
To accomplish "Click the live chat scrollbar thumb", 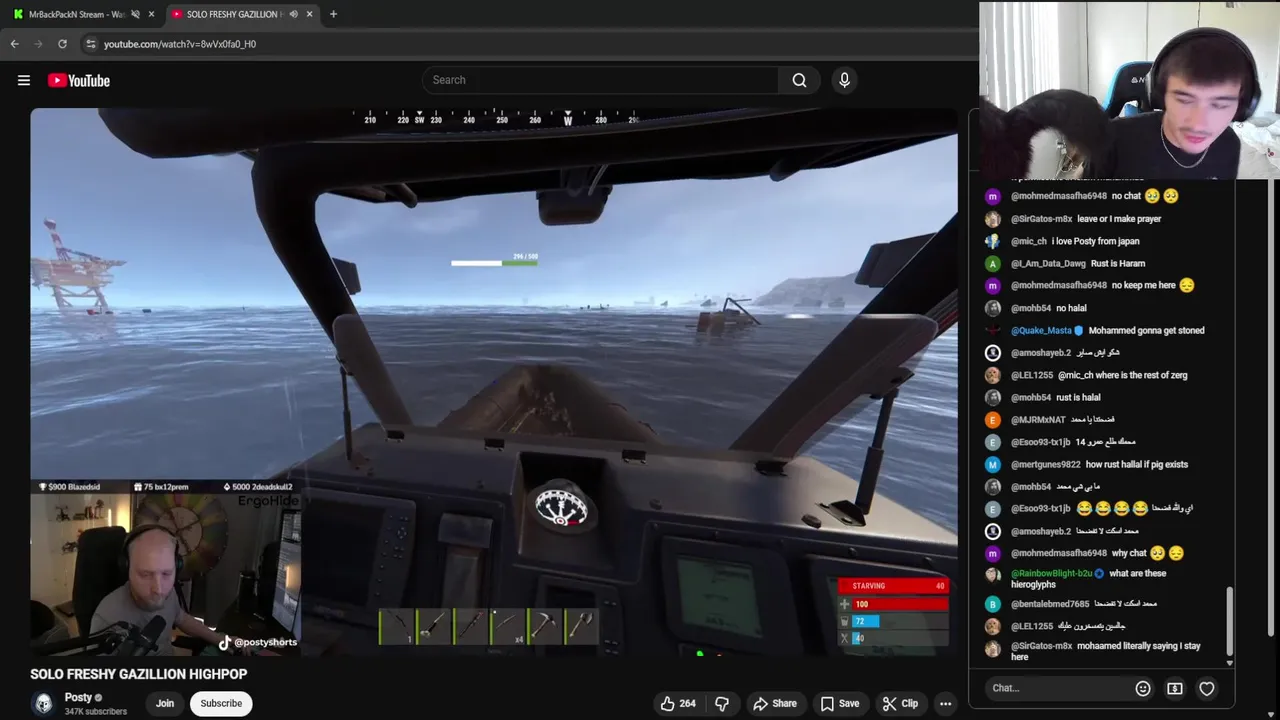I will point(1230,619).
